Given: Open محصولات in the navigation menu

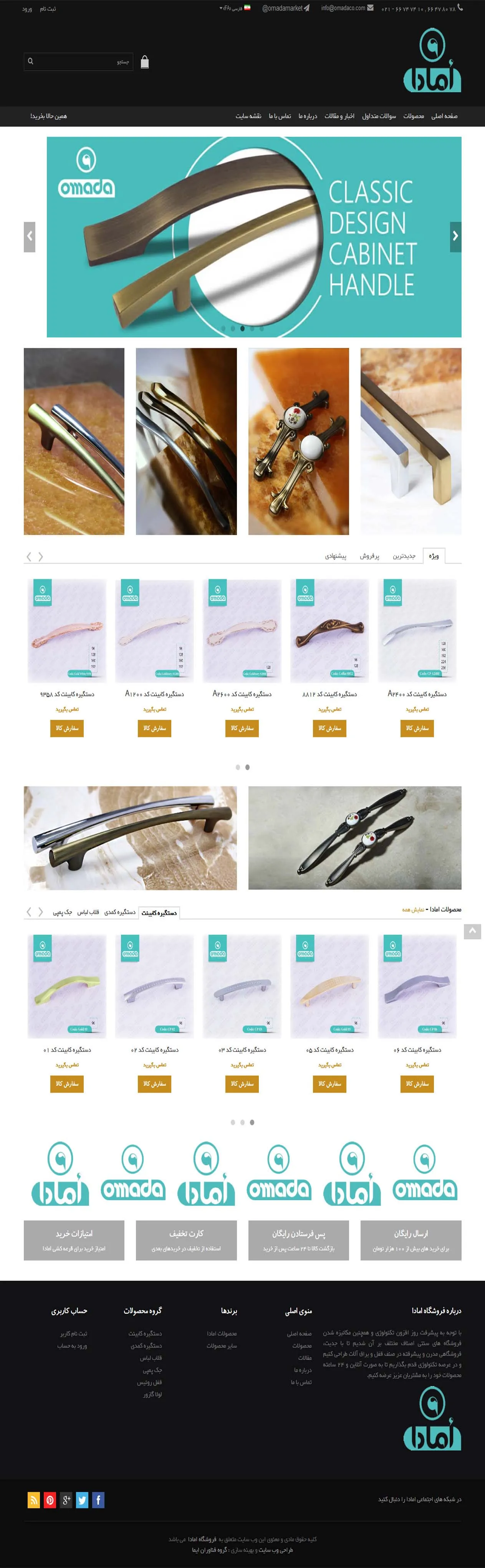Looking at the screenshot, I should 413,116.
